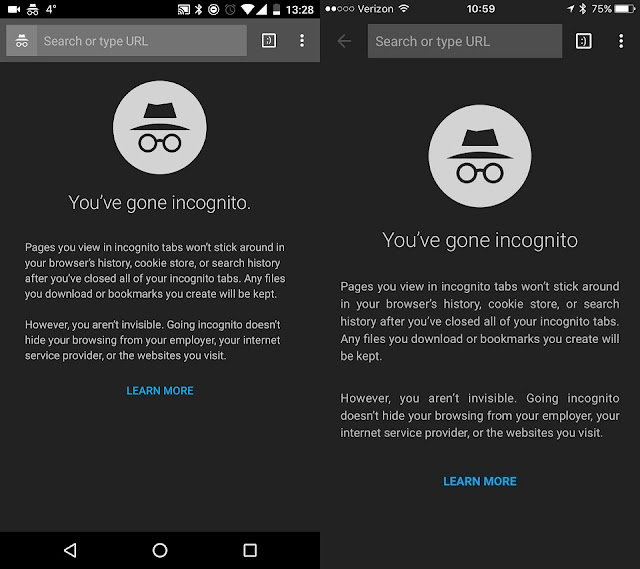
Task: Tap the do-not-disturb icon in Android status bar
Action: [x=213, y=9]
